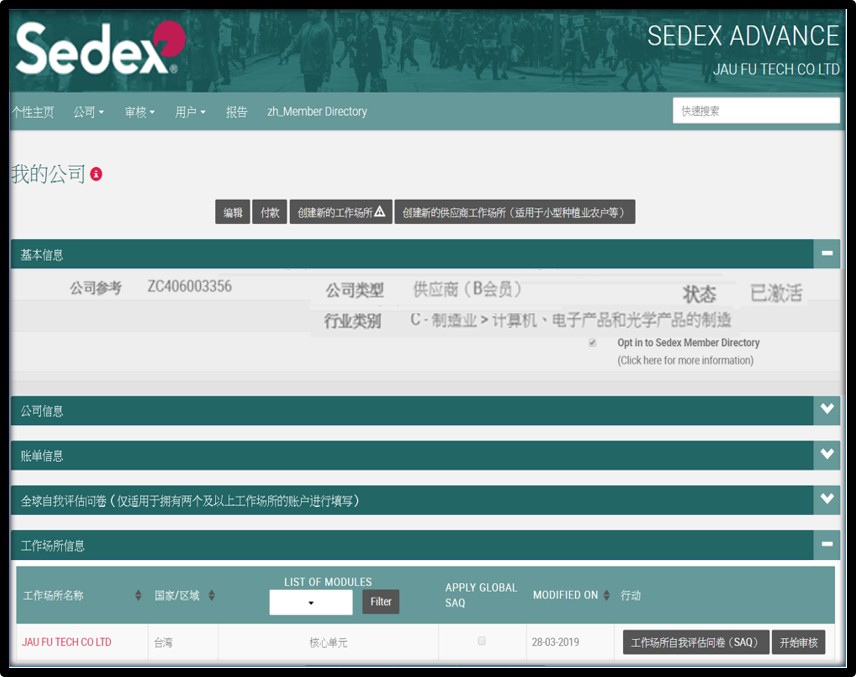Screen dimensions: 856x677
Task: Open JAU FU TECH CO LTD workplace link
Action: click(x=67, y=642)
